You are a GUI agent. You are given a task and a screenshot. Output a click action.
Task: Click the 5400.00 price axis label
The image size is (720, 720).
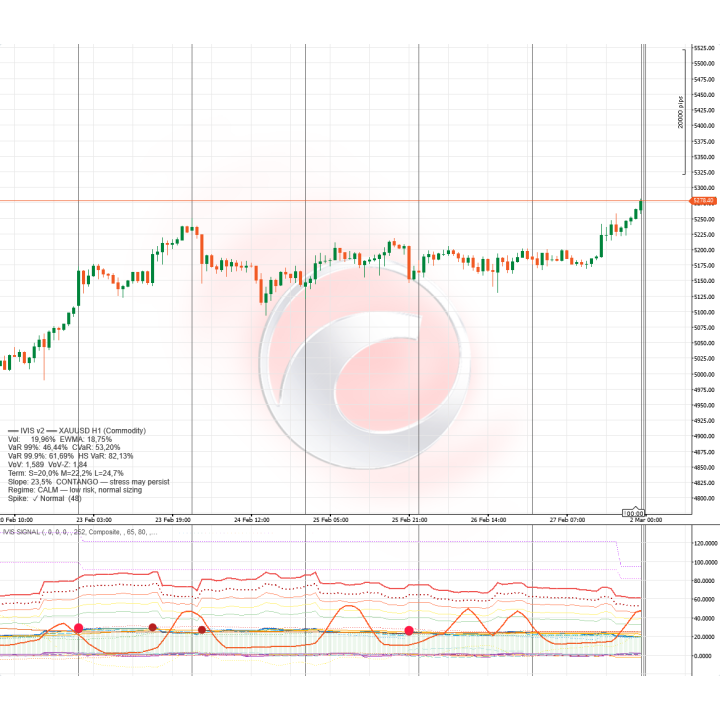point(704,126)
